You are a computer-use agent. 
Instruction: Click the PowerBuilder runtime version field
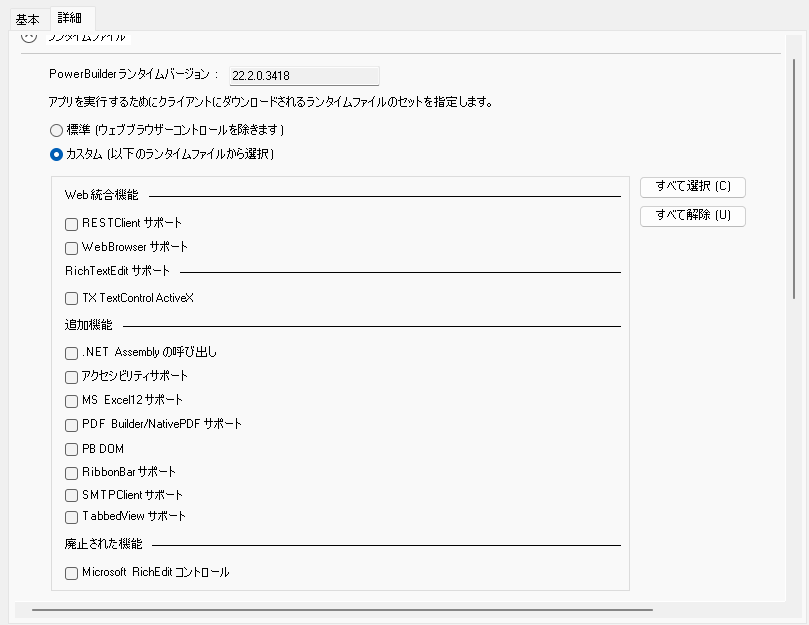tap(304, 75)
